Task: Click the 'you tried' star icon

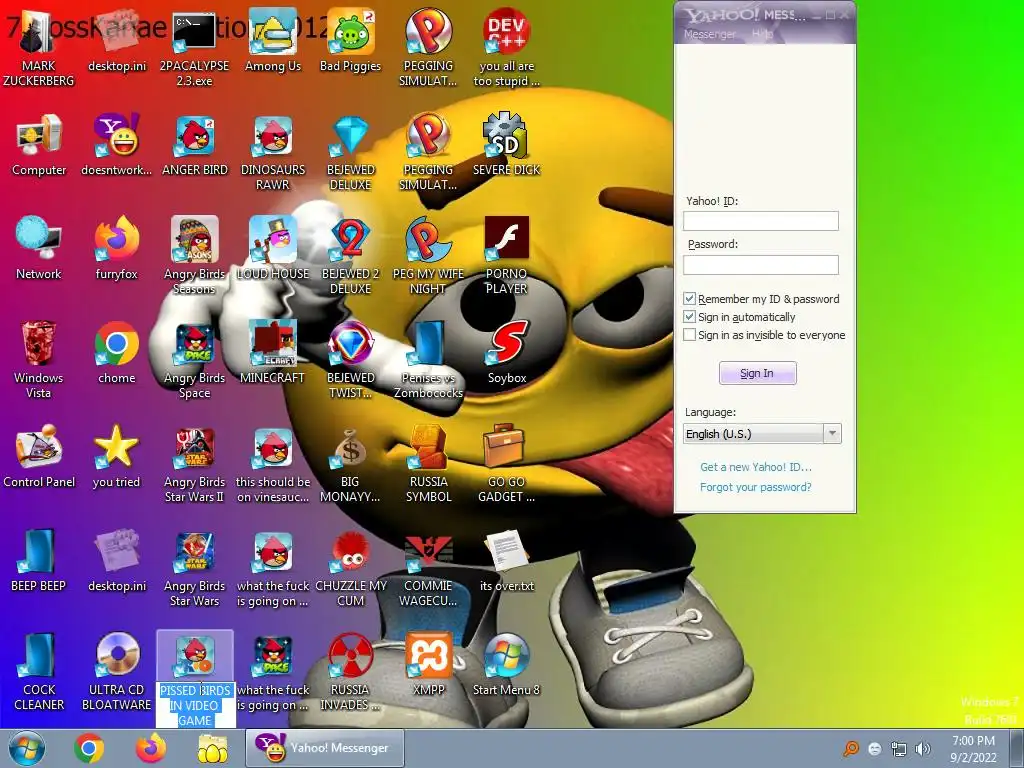Action: pos(116,456)
